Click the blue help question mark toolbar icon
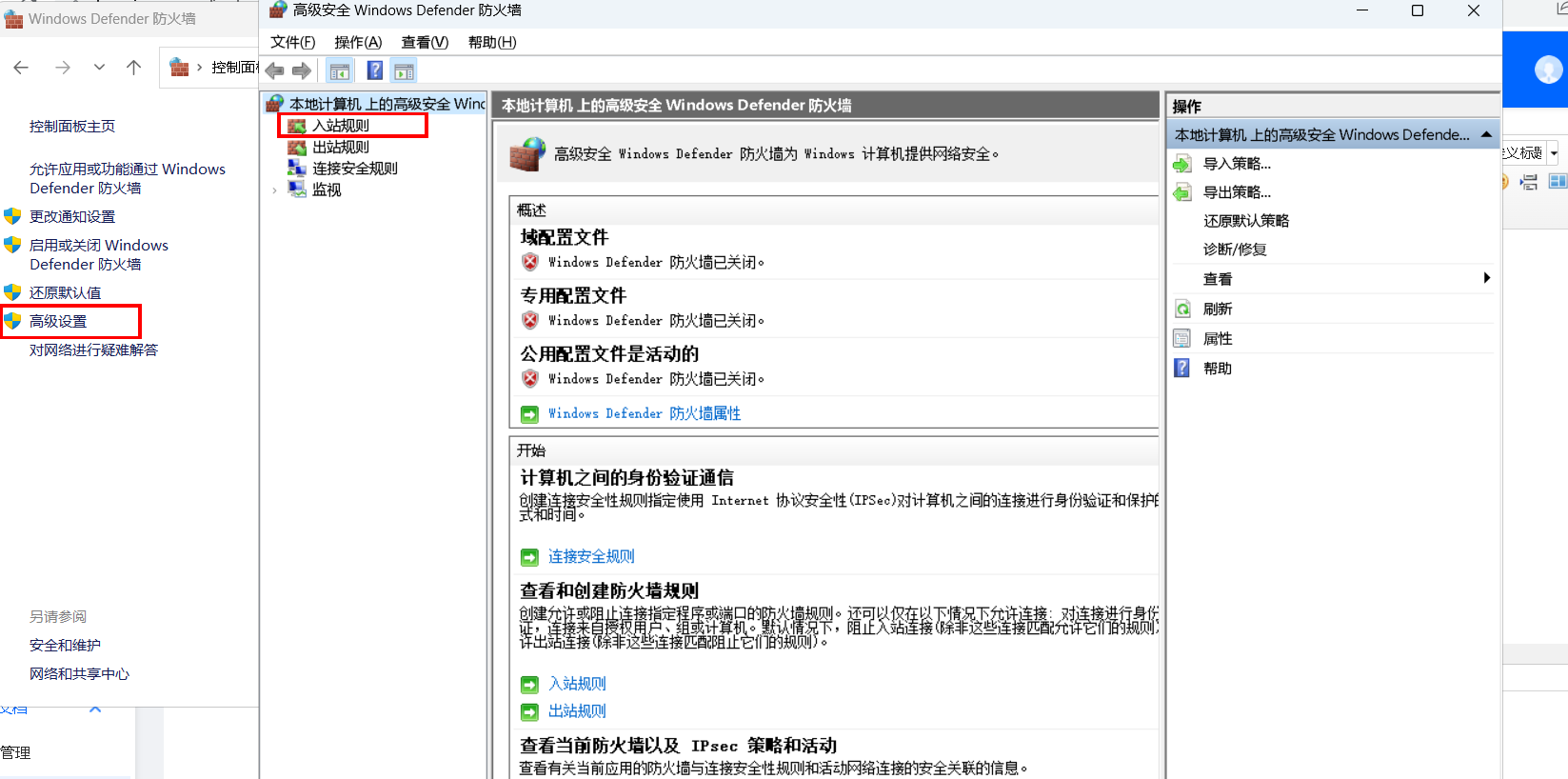The height and width of the screenshot is (779, 1568). (375, 70)
